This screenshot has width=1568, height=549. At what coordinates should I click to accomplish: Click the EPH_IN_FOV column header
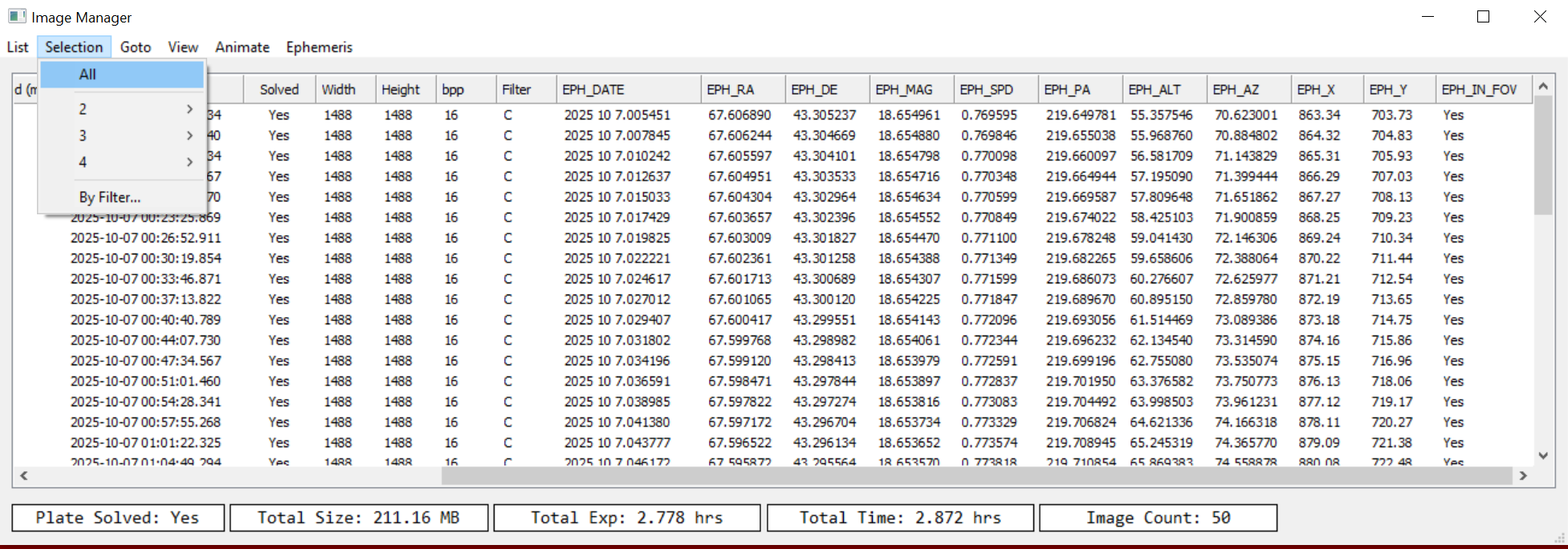pos(1479,90)
